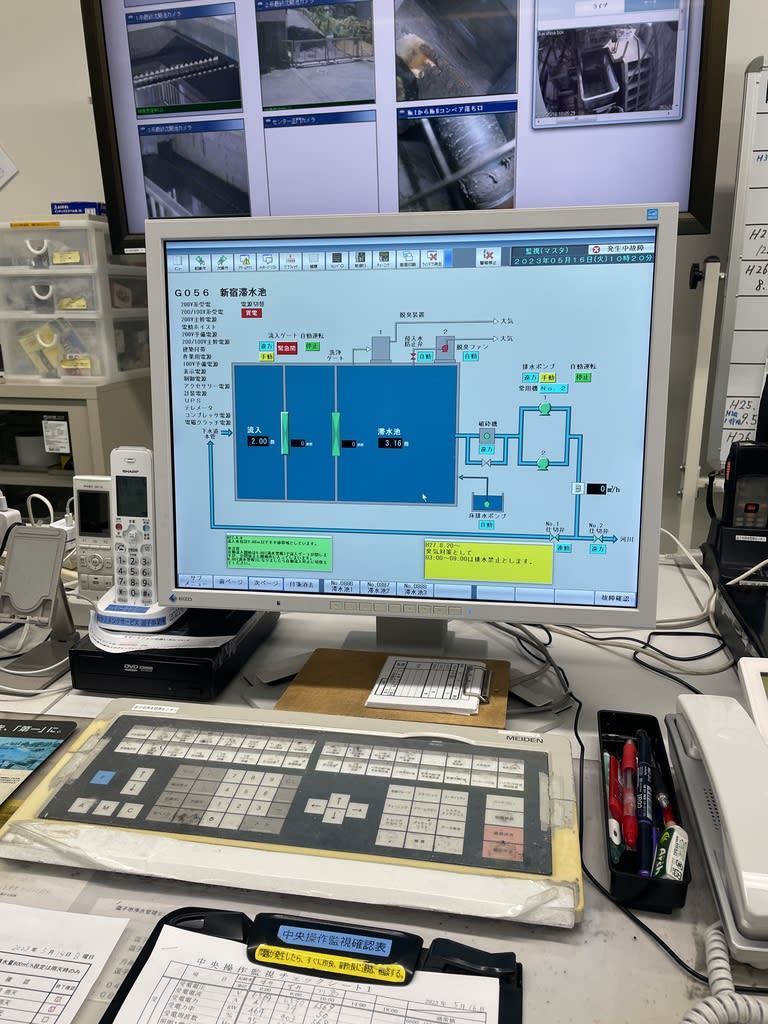Select the 床排水ポンプ floor drain pump symbol

[487, 504]
